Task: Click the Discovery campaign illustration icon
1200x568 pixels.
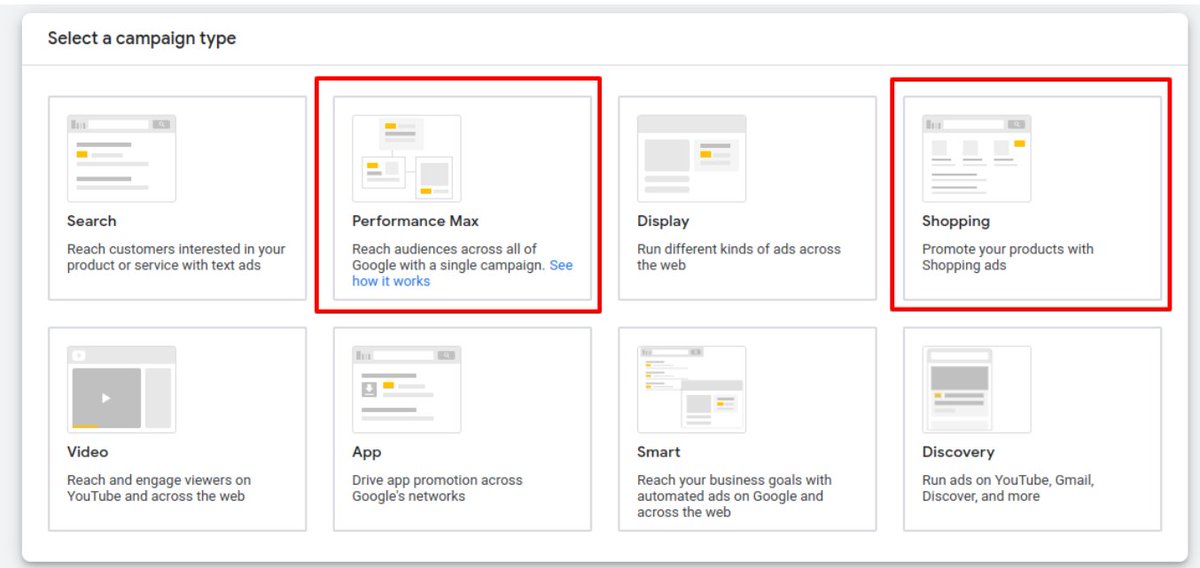Action: point(976,389)
